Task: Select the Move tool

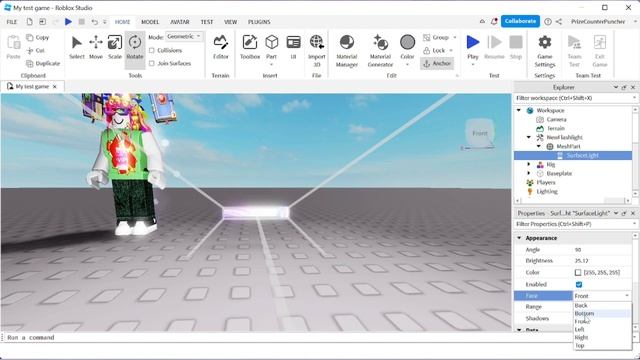Action: click(96, 47)
